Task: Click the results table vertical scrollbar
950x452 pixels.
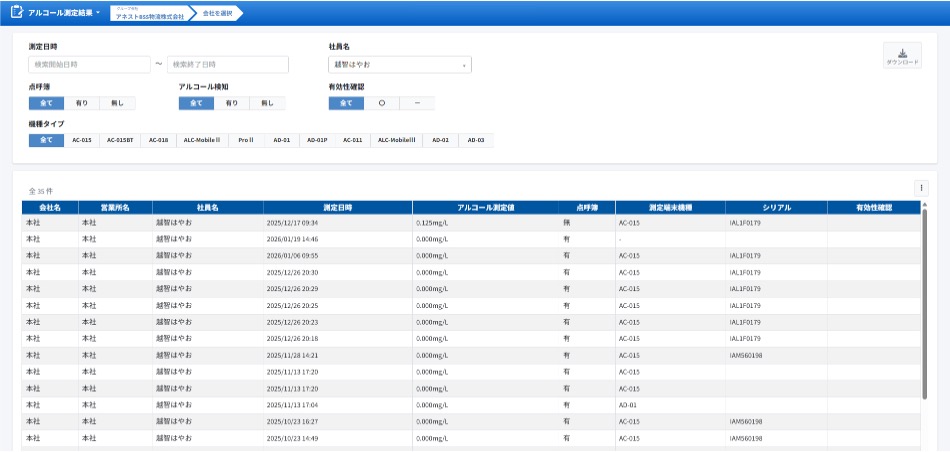Action: pyautogui.click(x=925, y=300)
